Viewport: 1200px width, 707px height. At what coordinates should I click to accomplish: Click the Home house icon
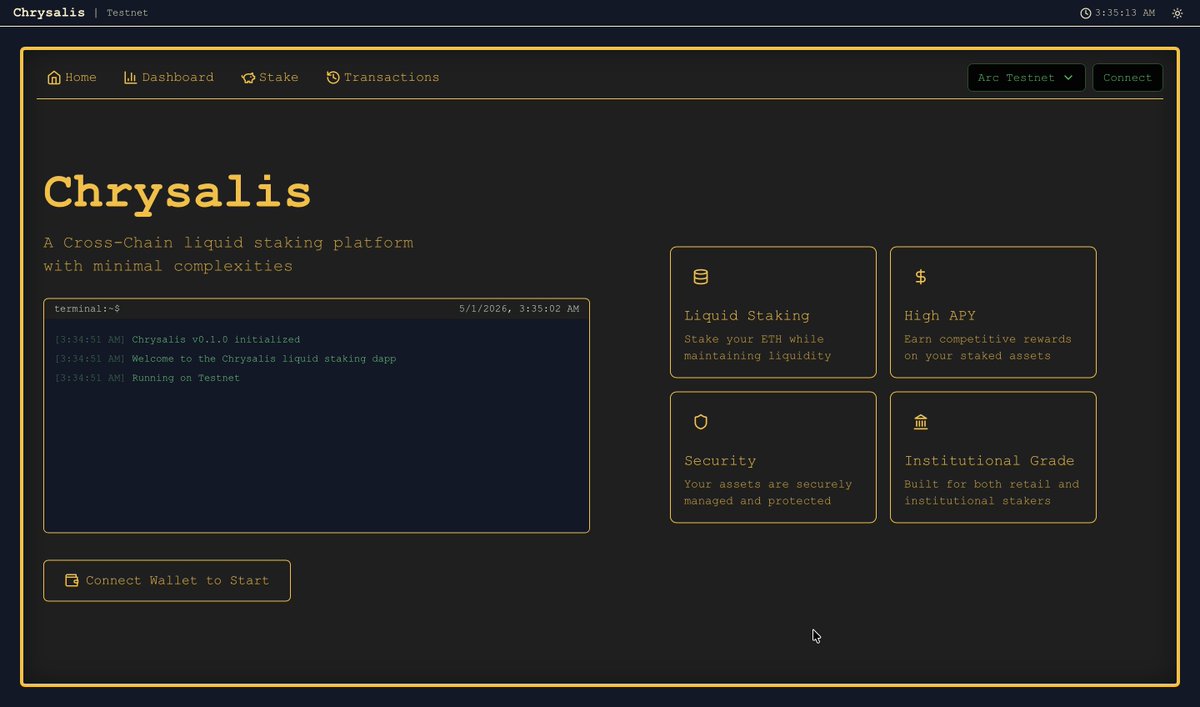54,78
